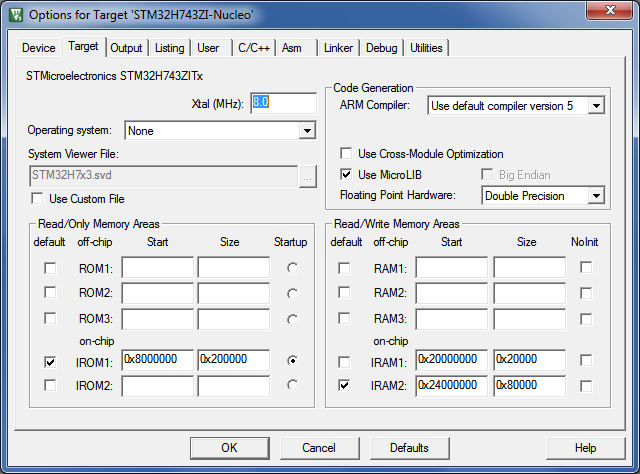Image resolution: width=640 pixels, height=474 pixels.
Task: Check the RAM1 default checkbox
Action: pyautogui.click(x=344, y=268)
